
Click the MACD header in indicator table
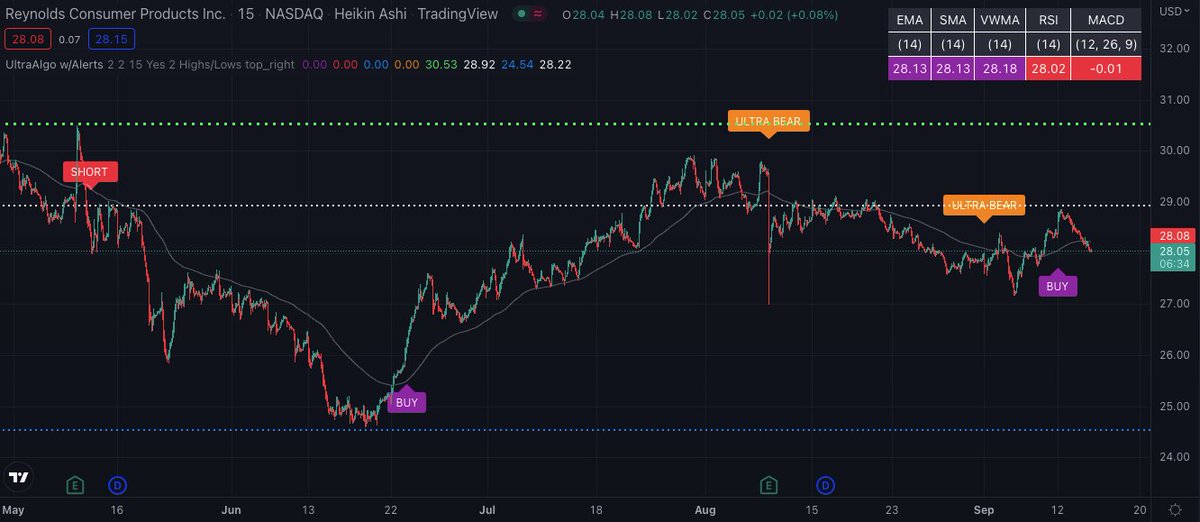1105,20
